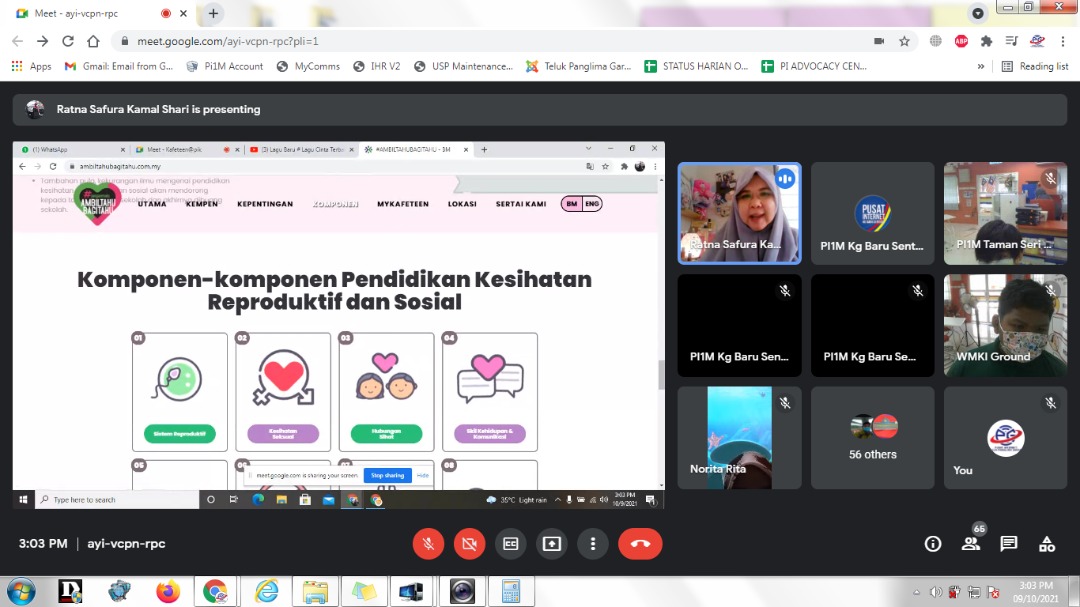
Task: Leave the call with the red hang-up button
Action: coord(640,544)
